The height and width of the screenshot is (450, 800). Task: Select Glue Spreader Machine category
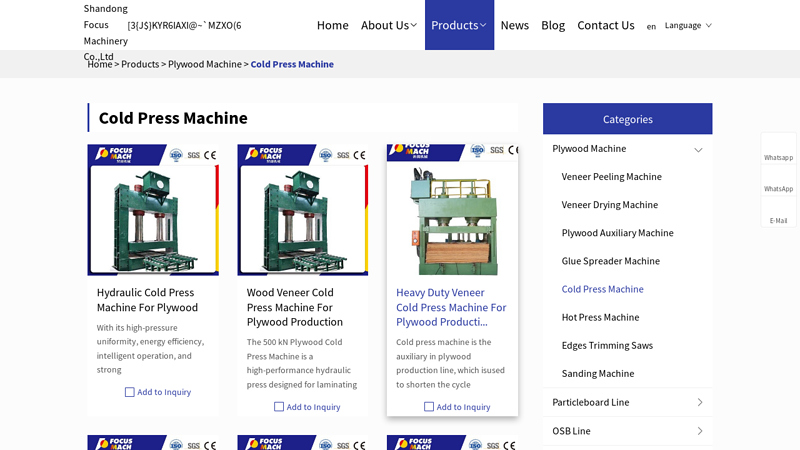pyautogui.click(x=610, y=261)
